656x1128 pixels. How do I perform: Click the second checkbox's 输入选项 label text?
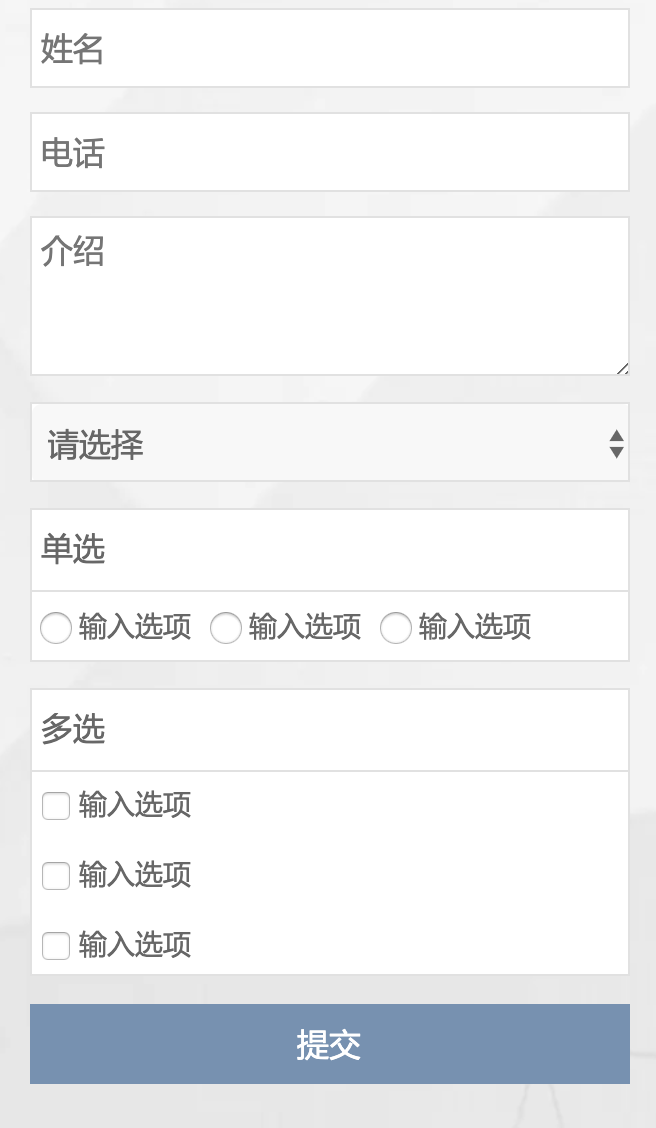pyautogui.click(x=135, y=875)
